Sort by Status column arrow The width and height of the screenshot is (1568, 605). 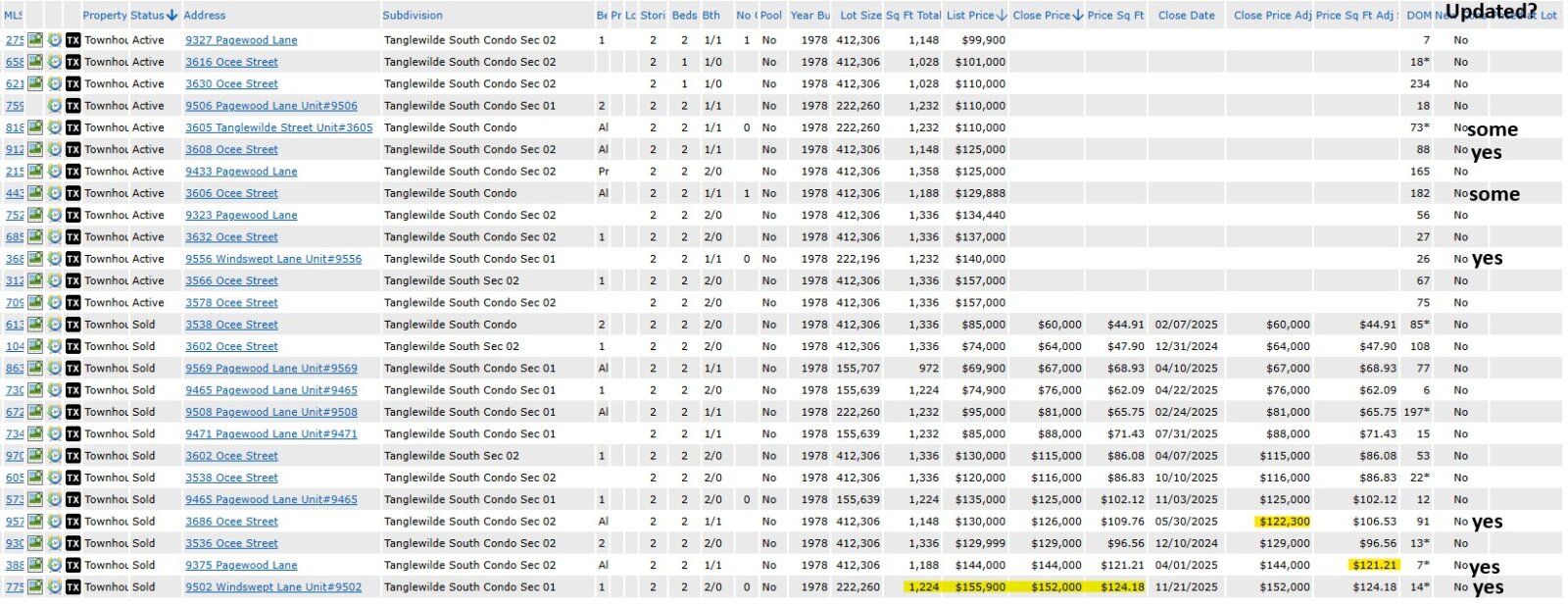pos(171,16)
